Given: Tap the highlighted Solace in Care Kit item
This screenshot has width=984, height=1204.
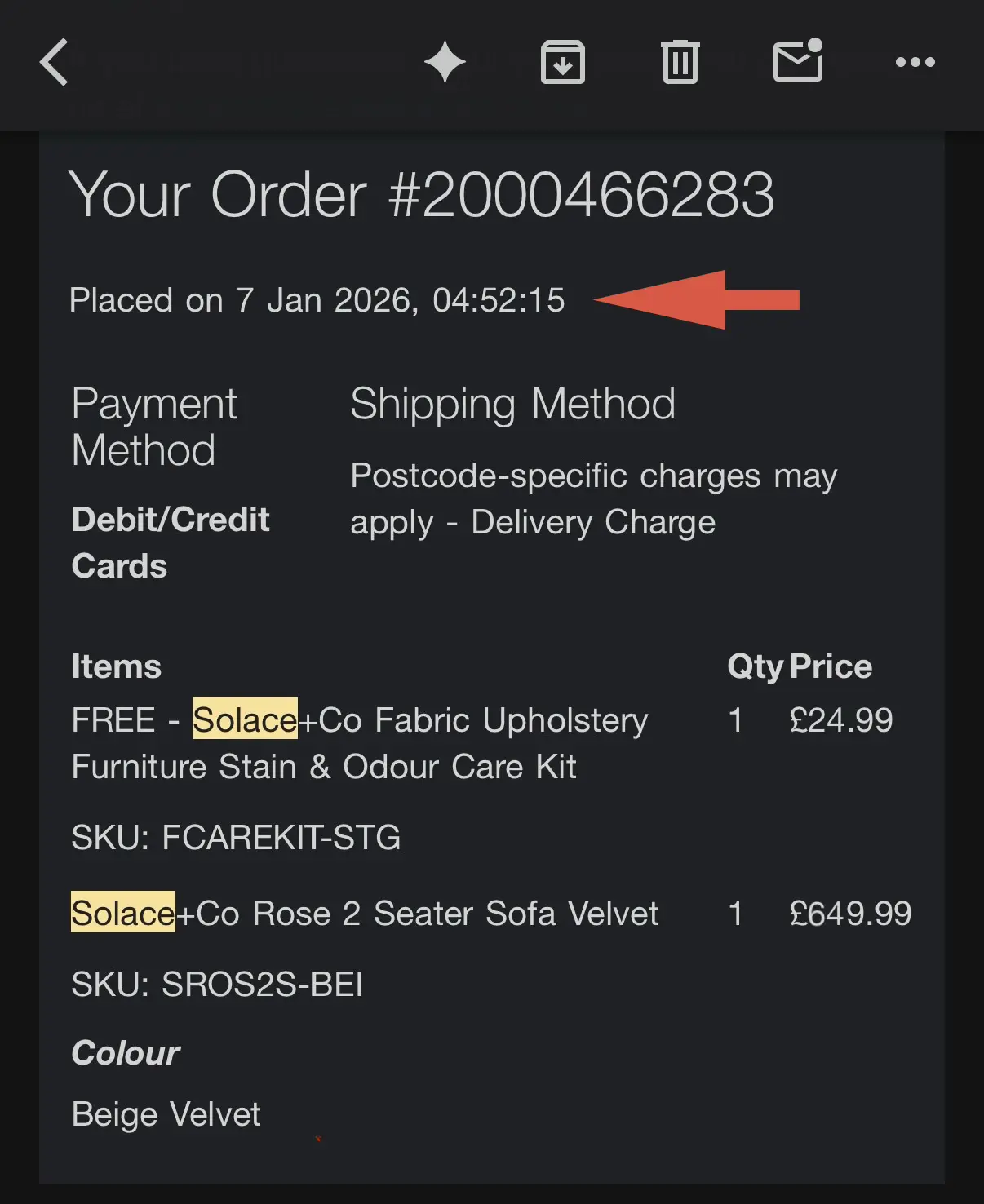Looking at the screenshot, I should click(245, 719).
